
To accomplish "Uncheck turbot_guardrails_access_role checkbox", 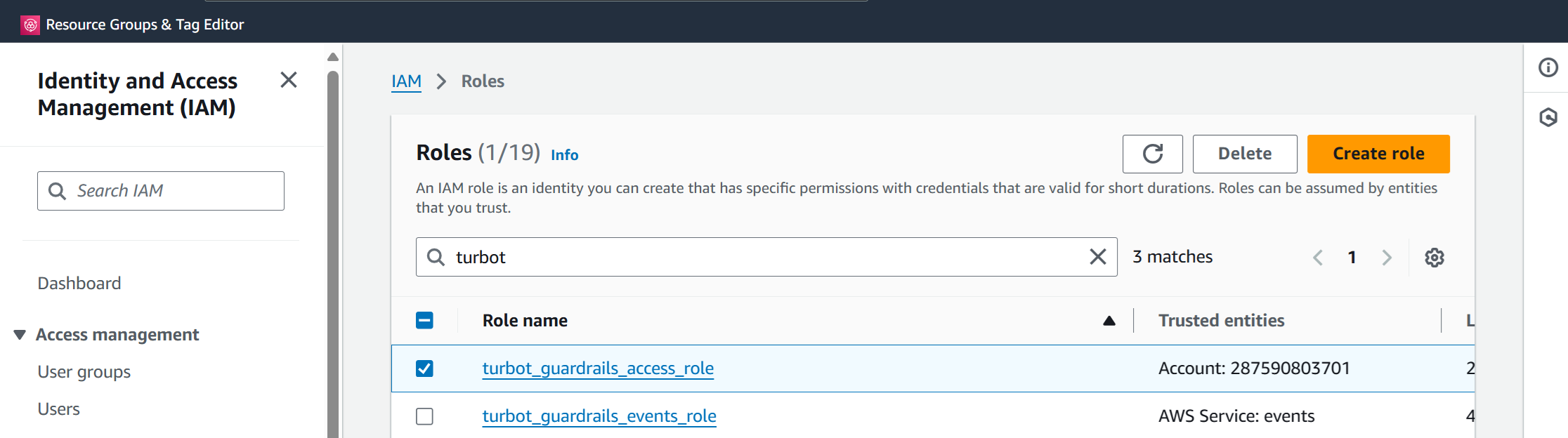I will [x=424, y=369].
